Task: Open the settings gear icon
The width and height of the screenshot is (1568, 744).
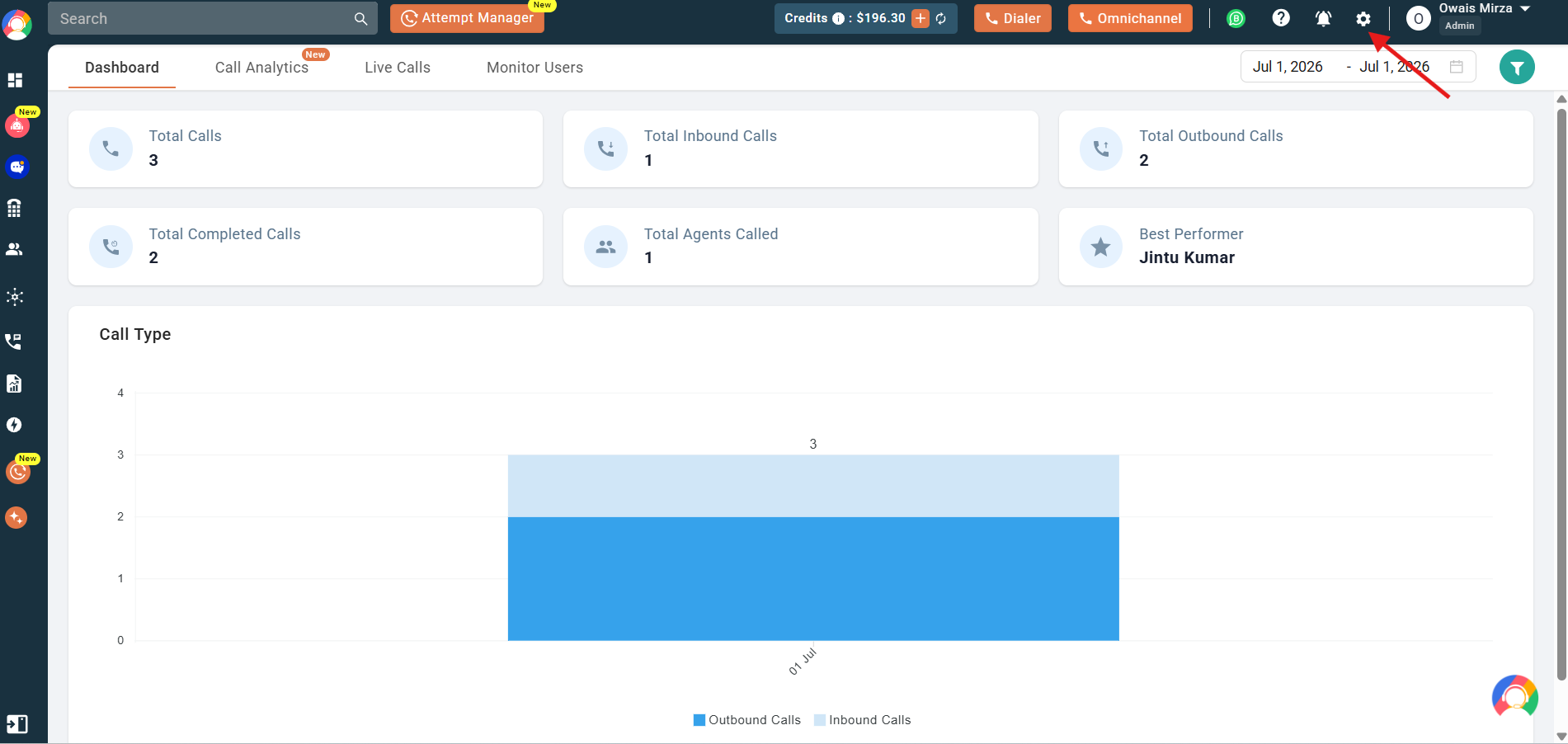Action: (x=1363, y=18)
